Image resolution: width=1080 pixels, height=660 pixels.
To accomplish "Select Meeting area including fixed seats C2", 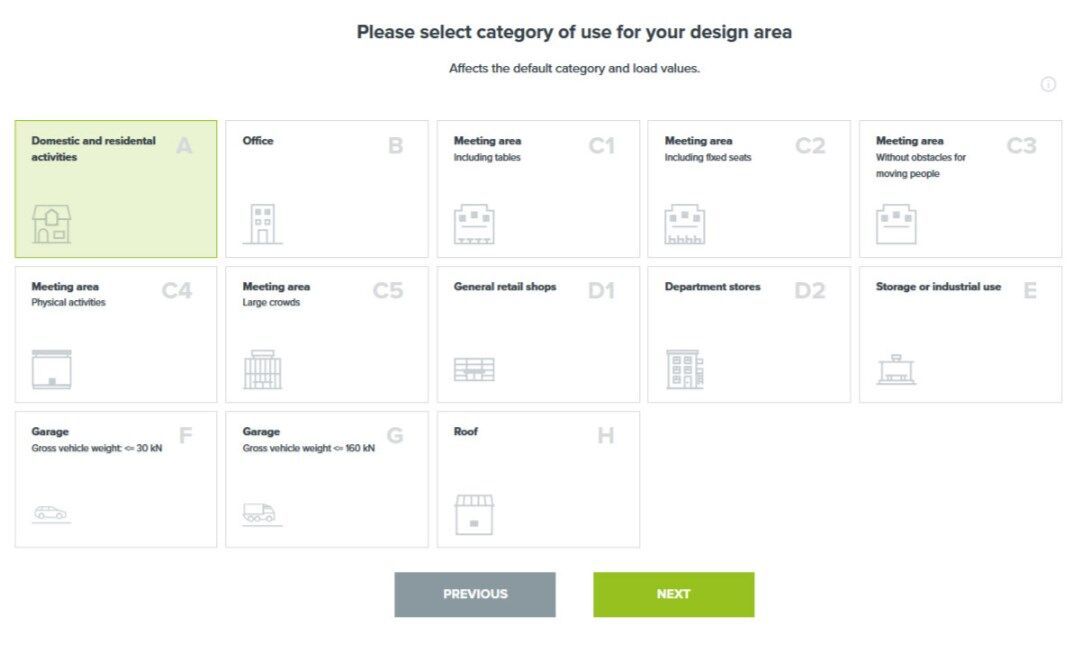I will pos(749,189).
